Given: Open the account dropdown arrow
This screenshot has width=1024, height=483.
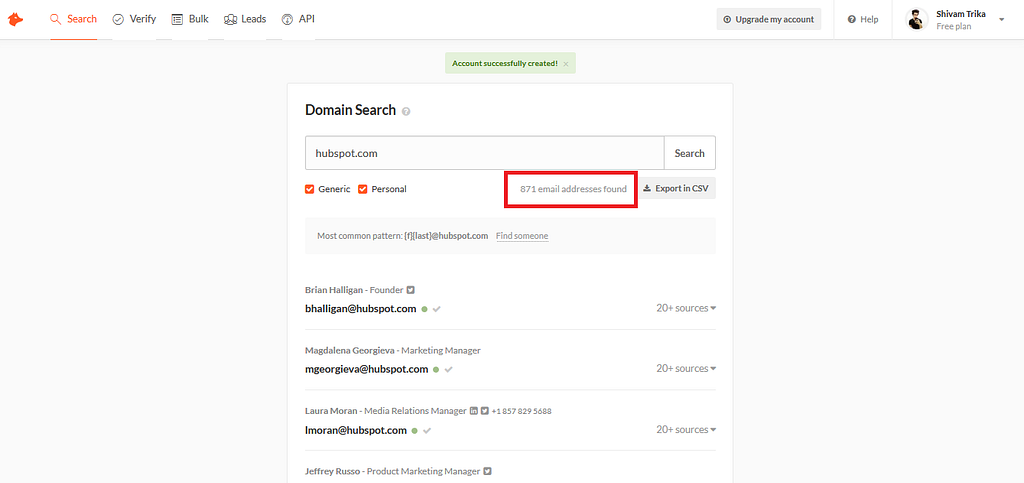Looking at the screenshot, I should click(1002, 20).
